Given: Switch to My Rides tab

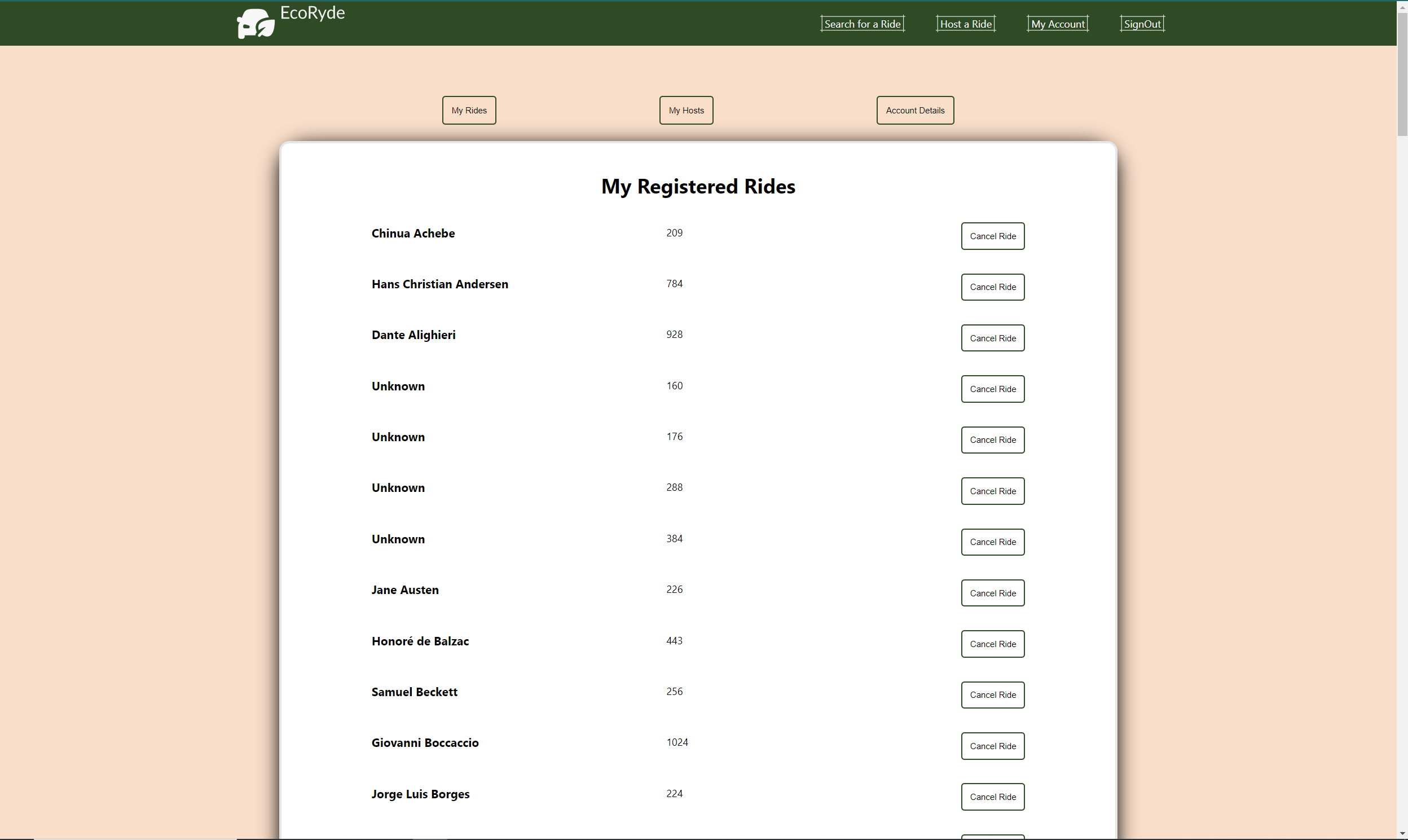Looking at the screenshot, I should pyautogui.click(x=469, y=111).
